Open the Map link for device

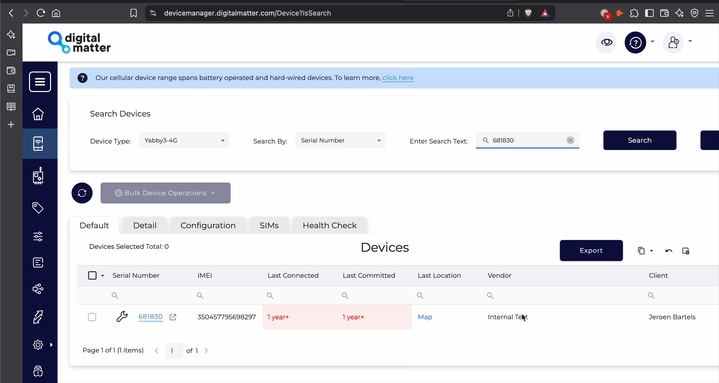pyautogui.click(x=425, y=317)
